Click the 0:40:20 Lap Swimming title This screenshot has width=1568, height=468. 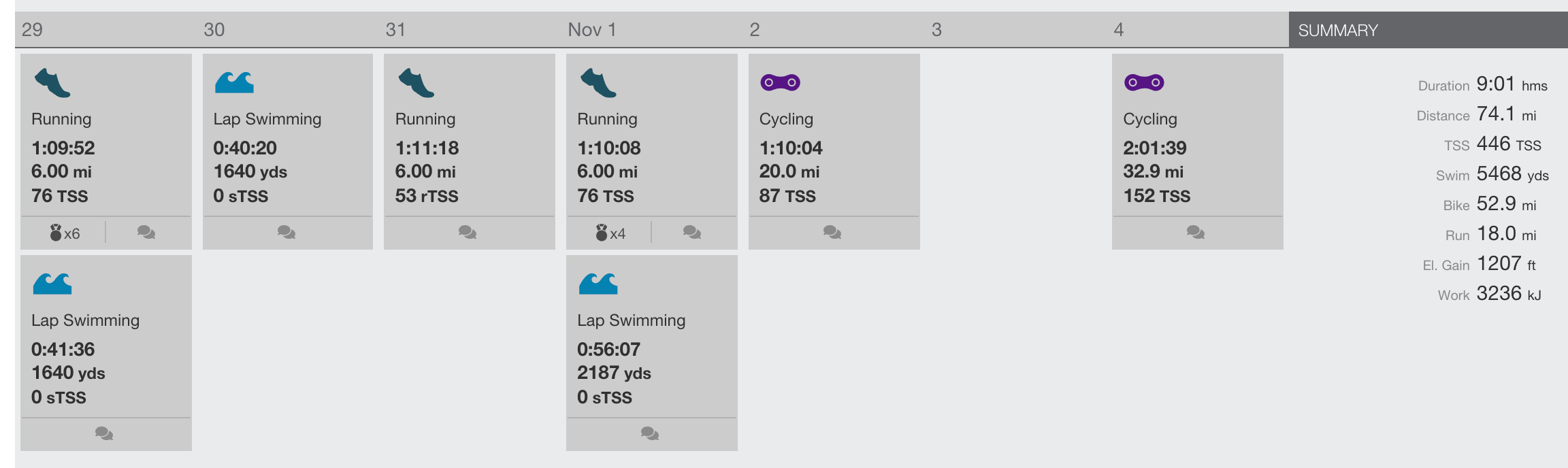pos(267,119)
